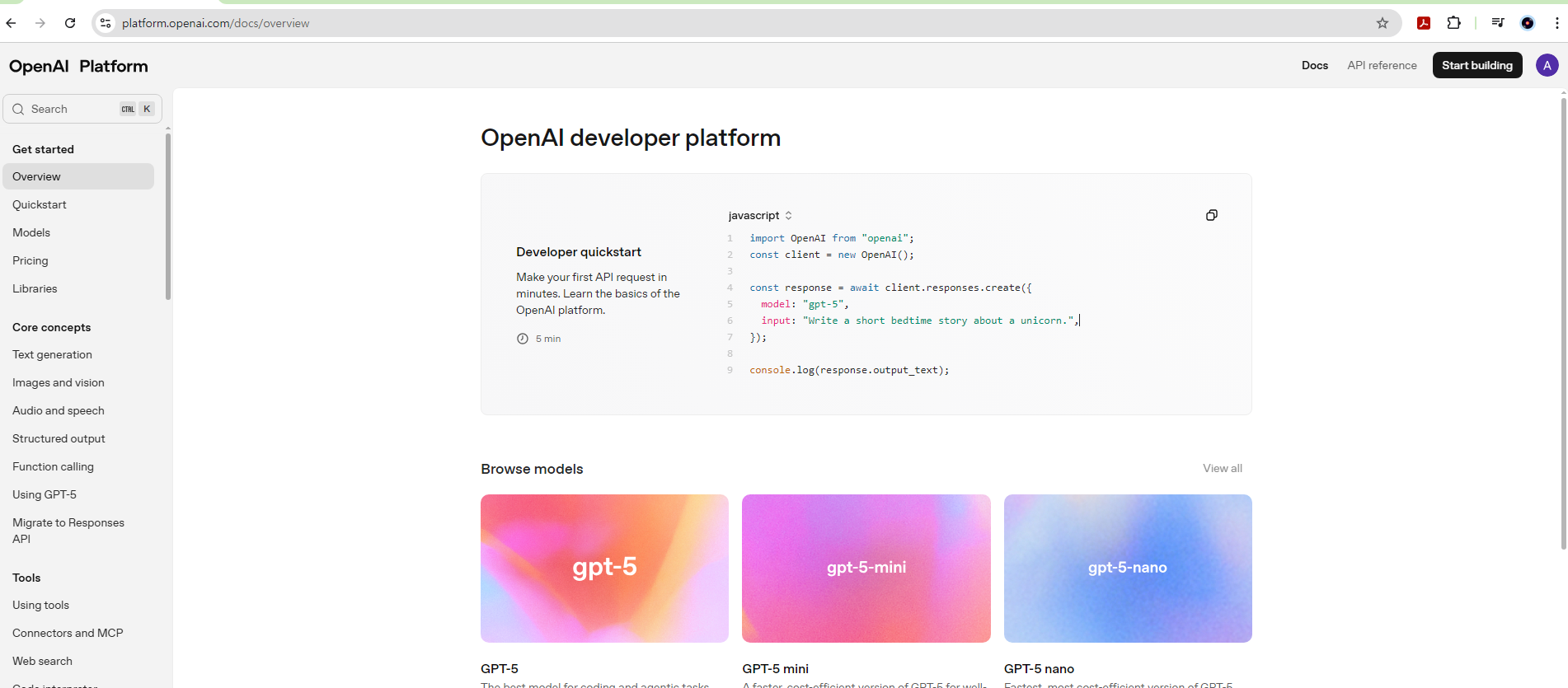Click View all models link
This screenshot has height=688, width=1568.
[x=1222, y=468]
